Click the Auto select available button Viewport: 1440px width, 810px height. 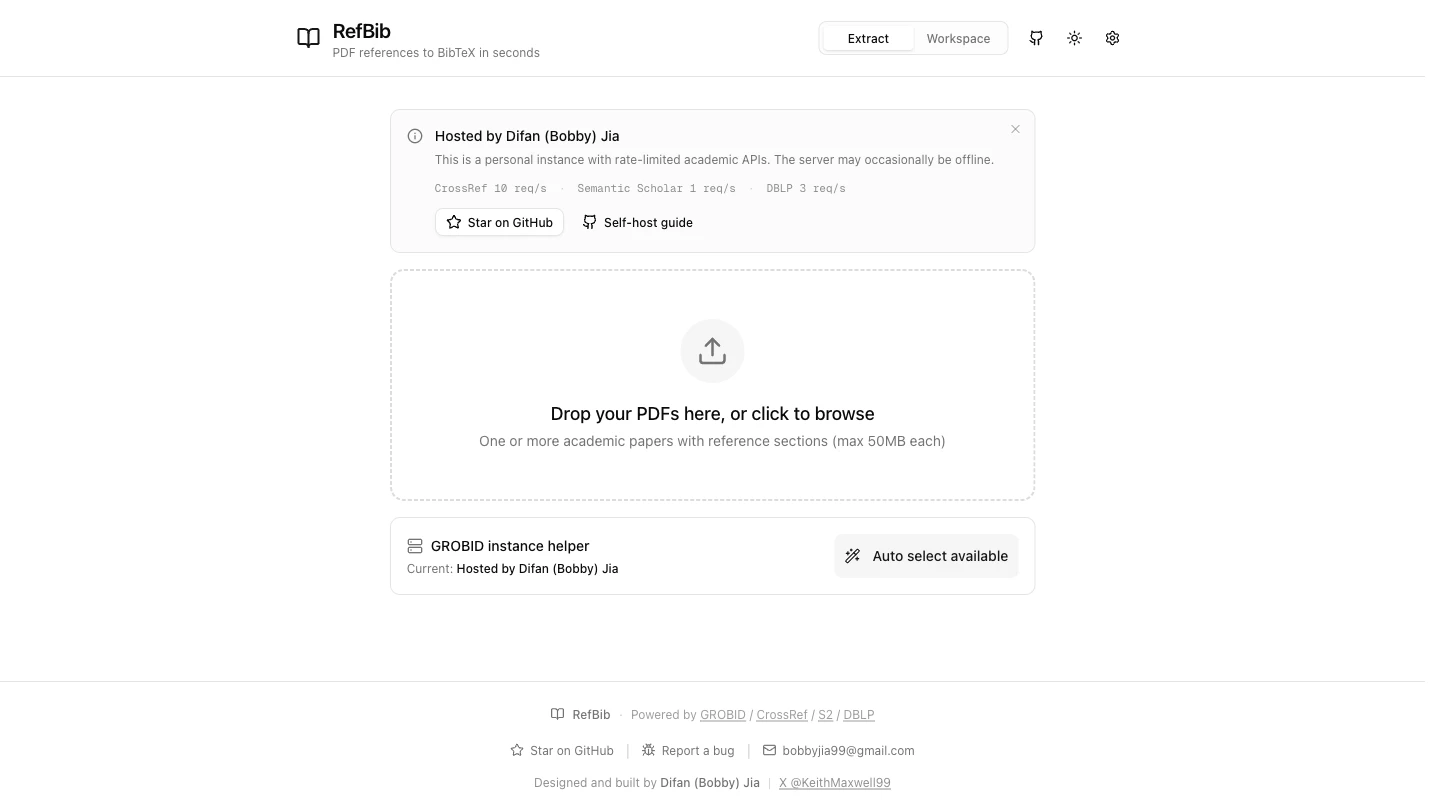pyautogui.click(x=926, y=556)
